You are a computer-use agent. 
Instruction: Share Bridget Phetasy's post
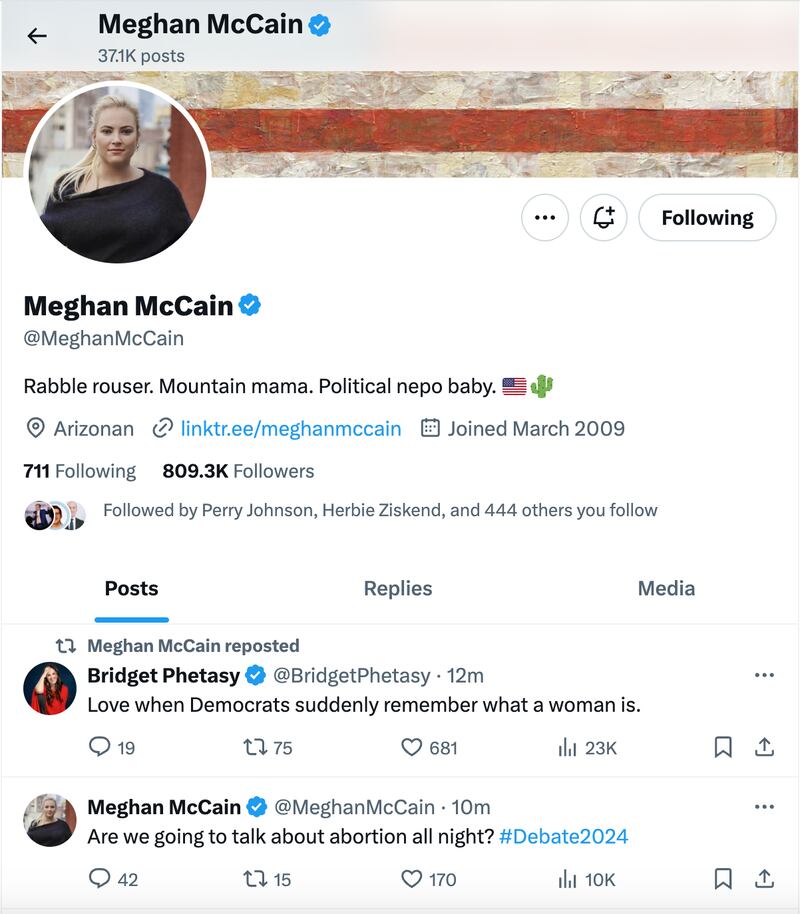(x=764, y=747)
